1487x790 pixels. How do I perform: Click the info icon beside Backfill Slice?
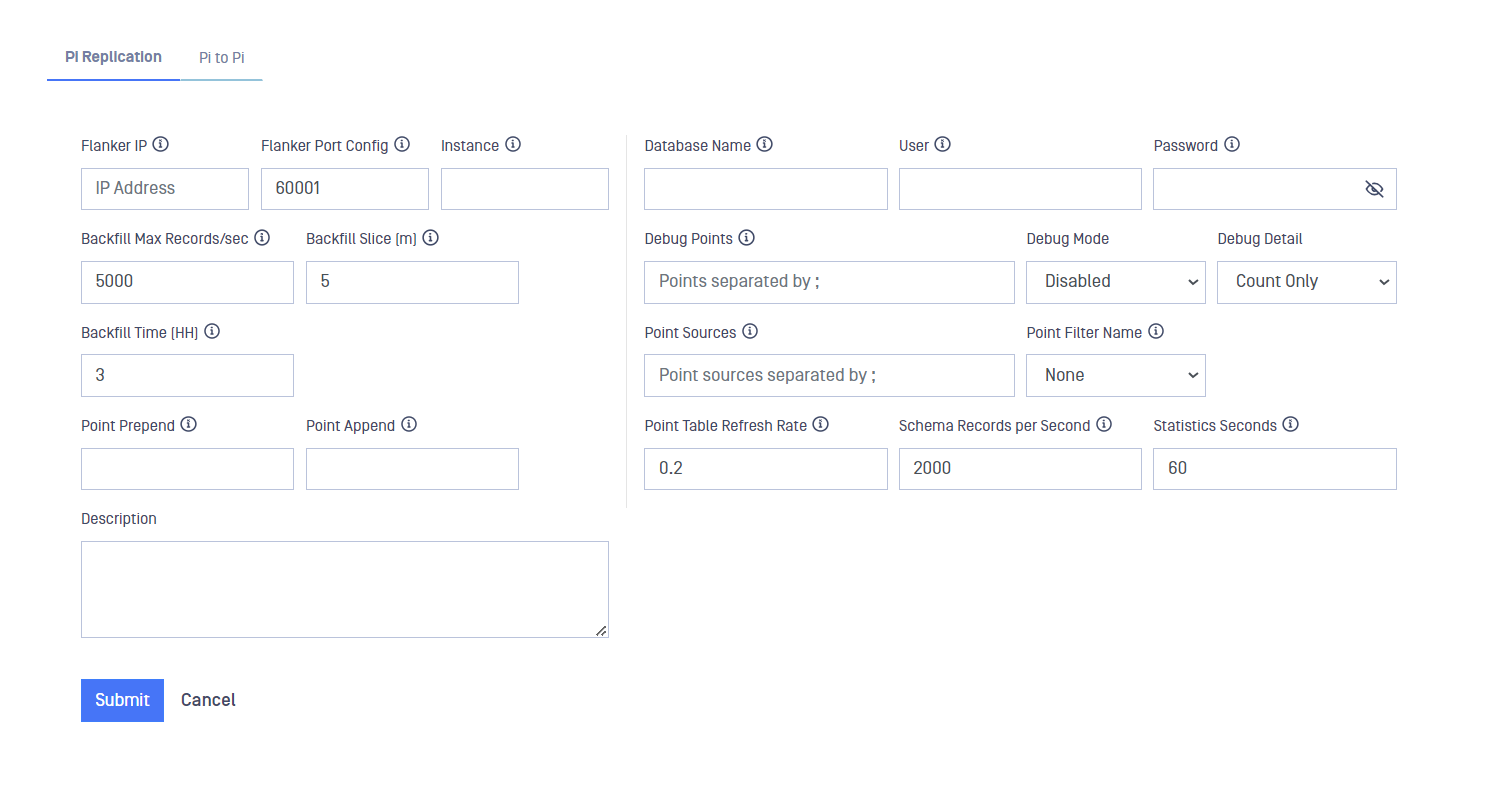coord(431,238)
